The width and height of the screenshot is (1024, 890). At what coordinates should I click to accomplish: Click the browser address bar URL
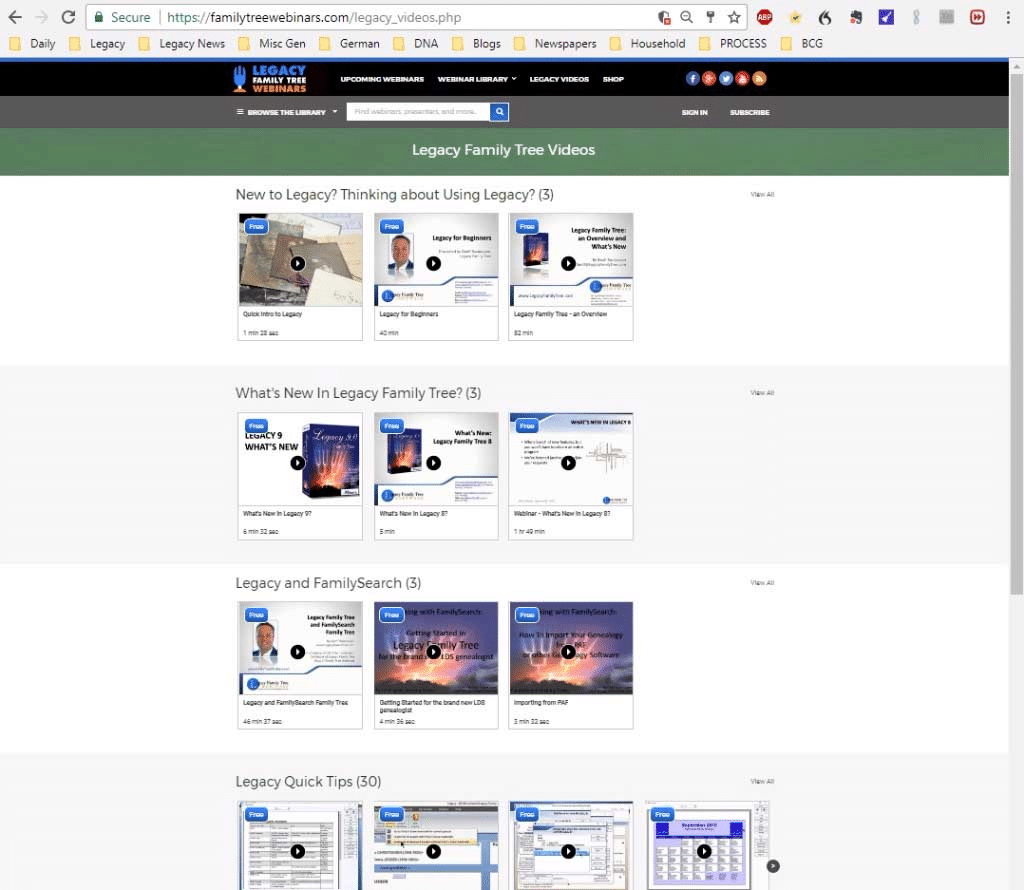(x=313, y=17)
